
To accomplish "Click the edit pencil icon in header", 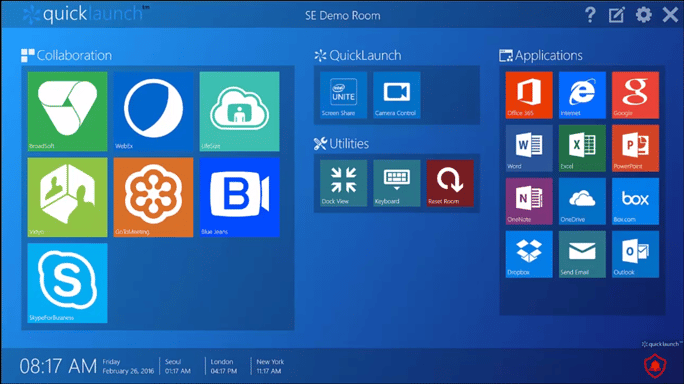I will pyautogui.click(x=617, y=15).
